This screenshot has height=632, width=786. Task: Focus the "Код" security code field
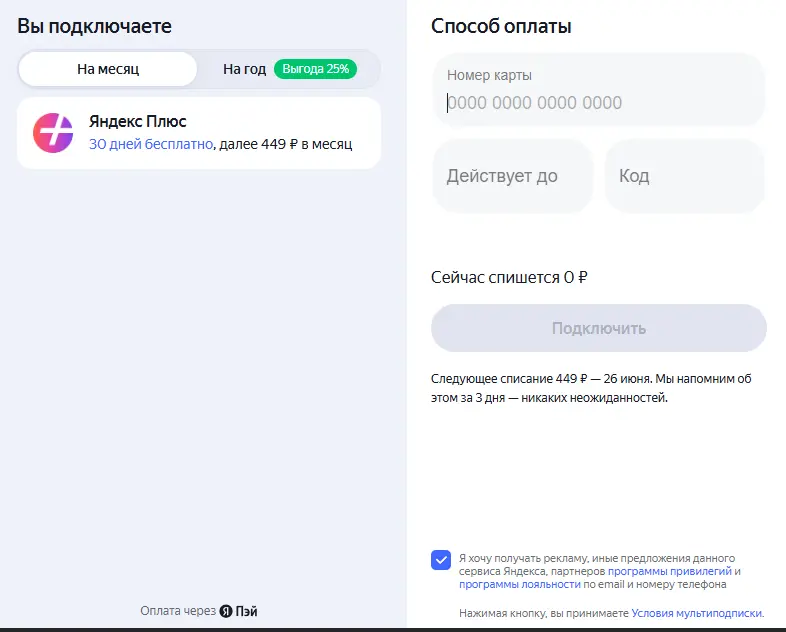coord(685,176)
